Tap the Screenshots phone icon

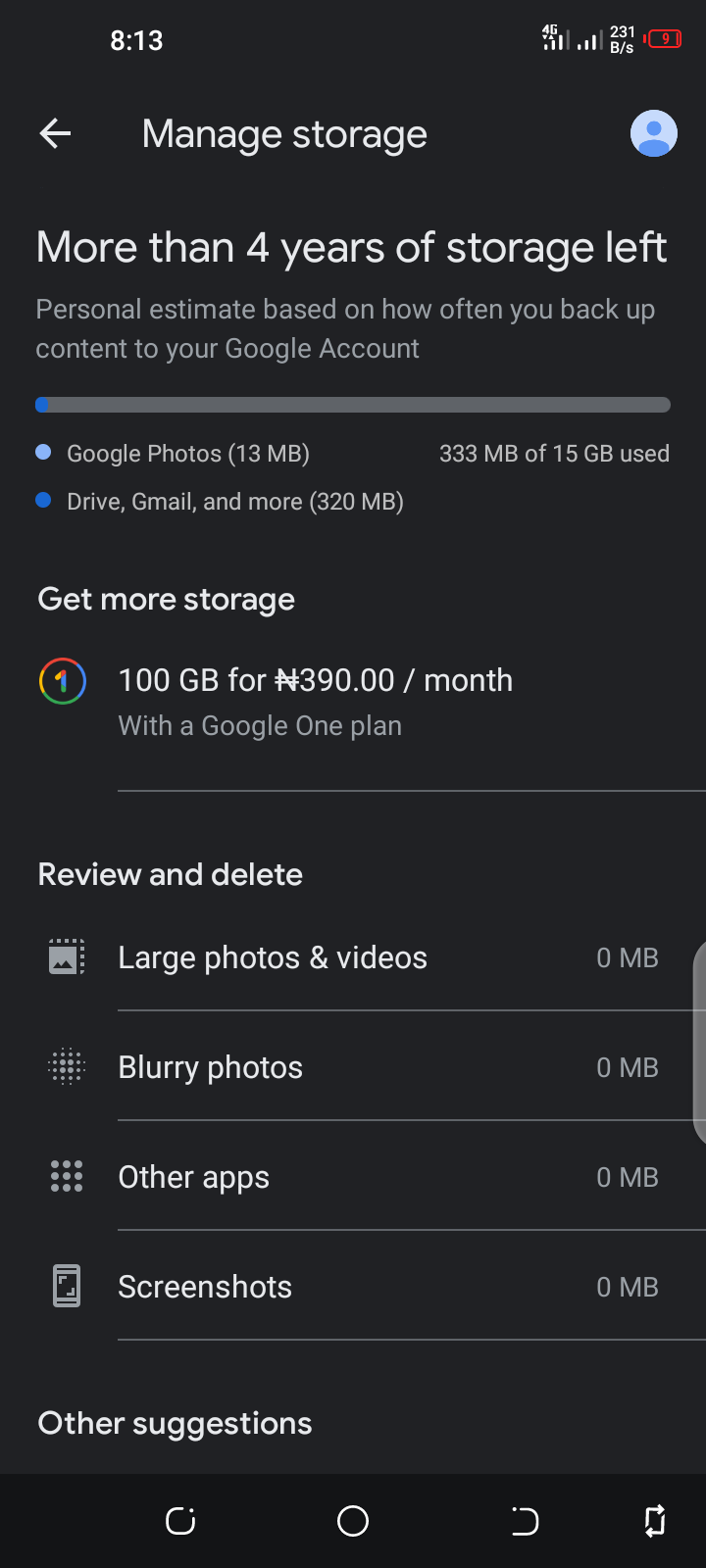(x=67, y=1286)
